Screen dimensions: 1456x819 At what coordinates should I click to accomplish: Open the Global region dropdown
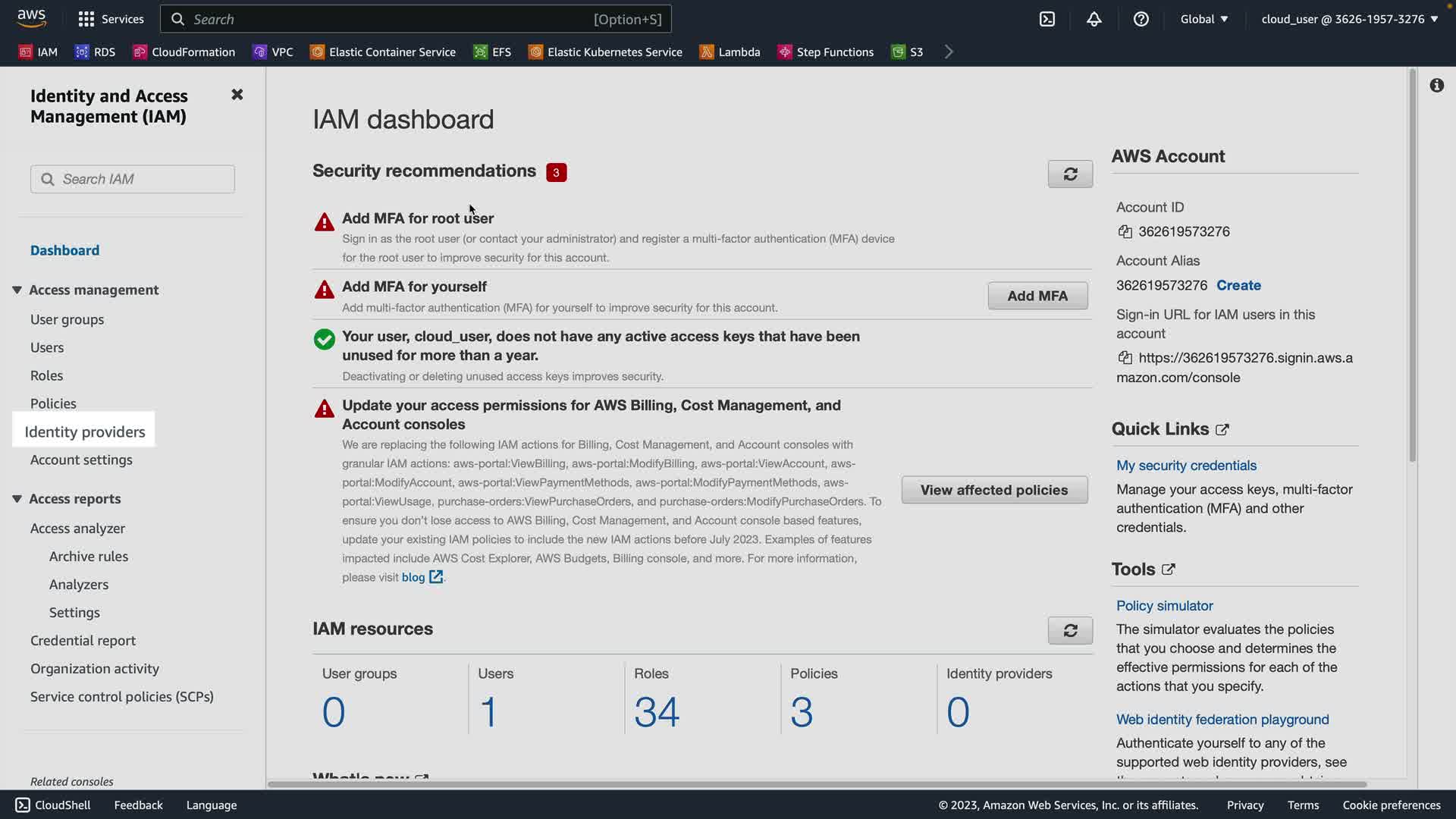coord(1203,19)
